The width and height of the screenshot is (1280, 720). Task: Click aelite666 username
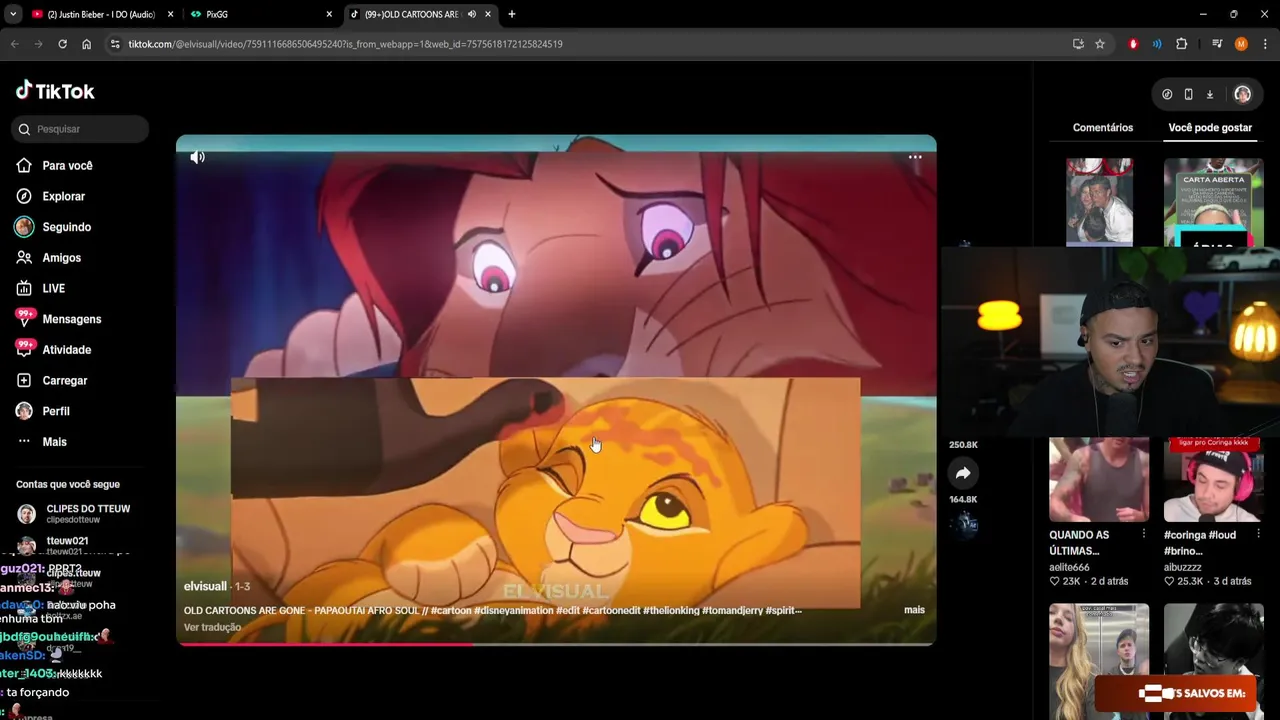(x=1069, y=567)
